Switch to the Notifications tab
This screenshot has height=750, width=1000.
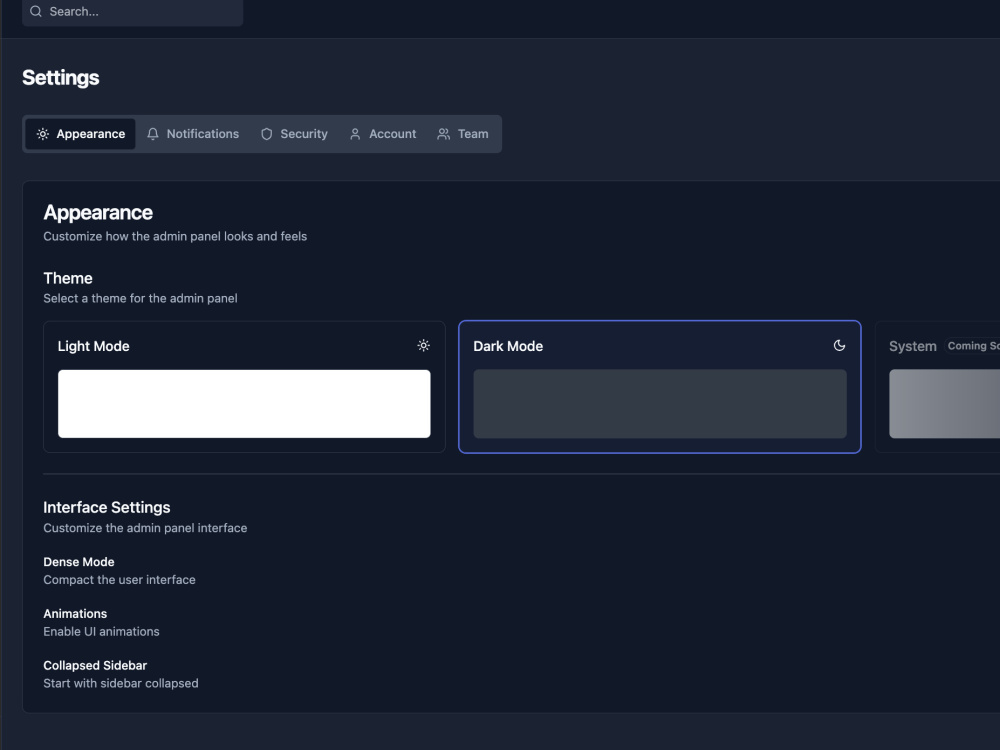193,134
